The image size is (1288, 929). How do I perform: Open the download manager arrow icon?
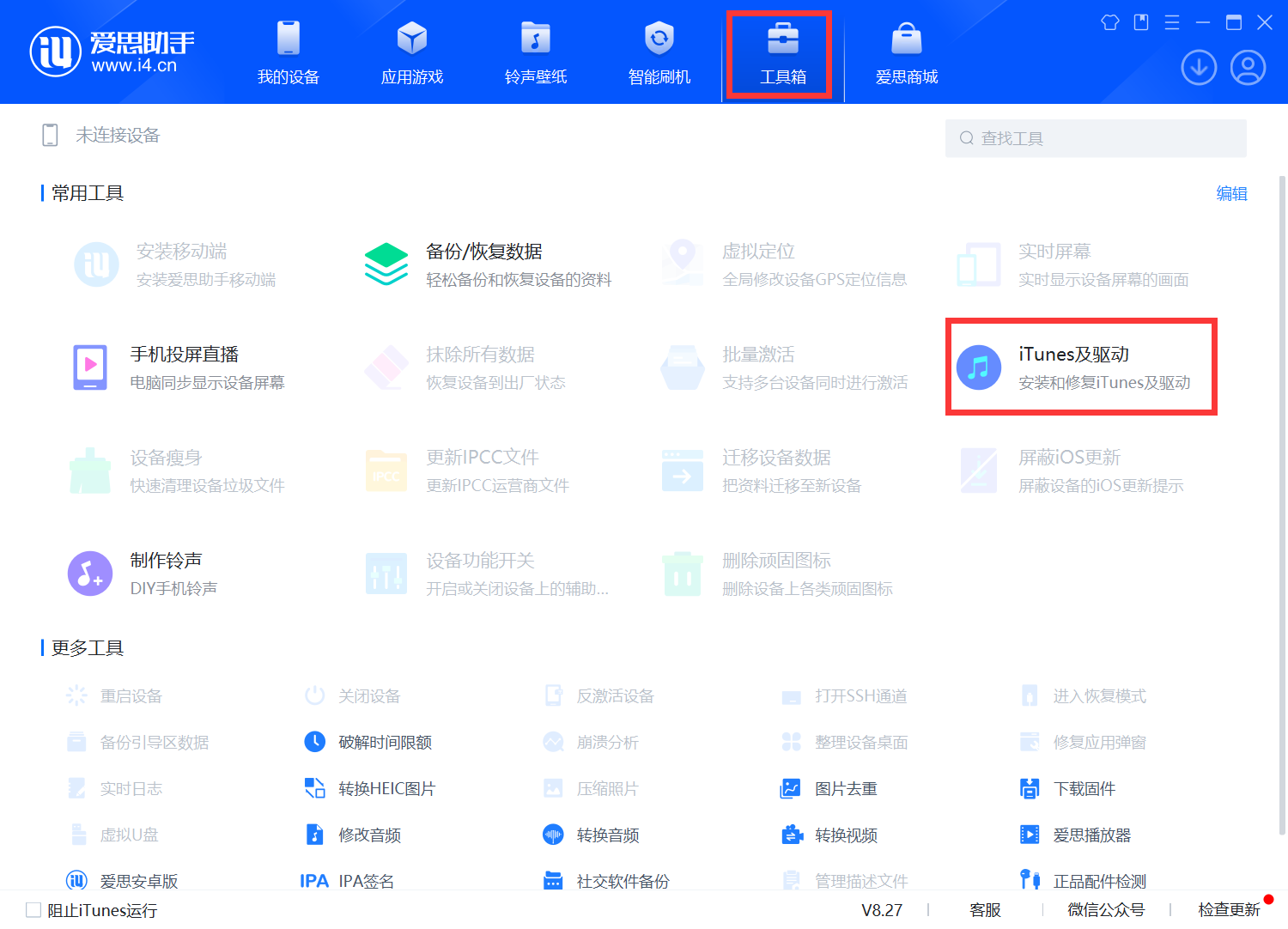click(x=1199, y=67)
